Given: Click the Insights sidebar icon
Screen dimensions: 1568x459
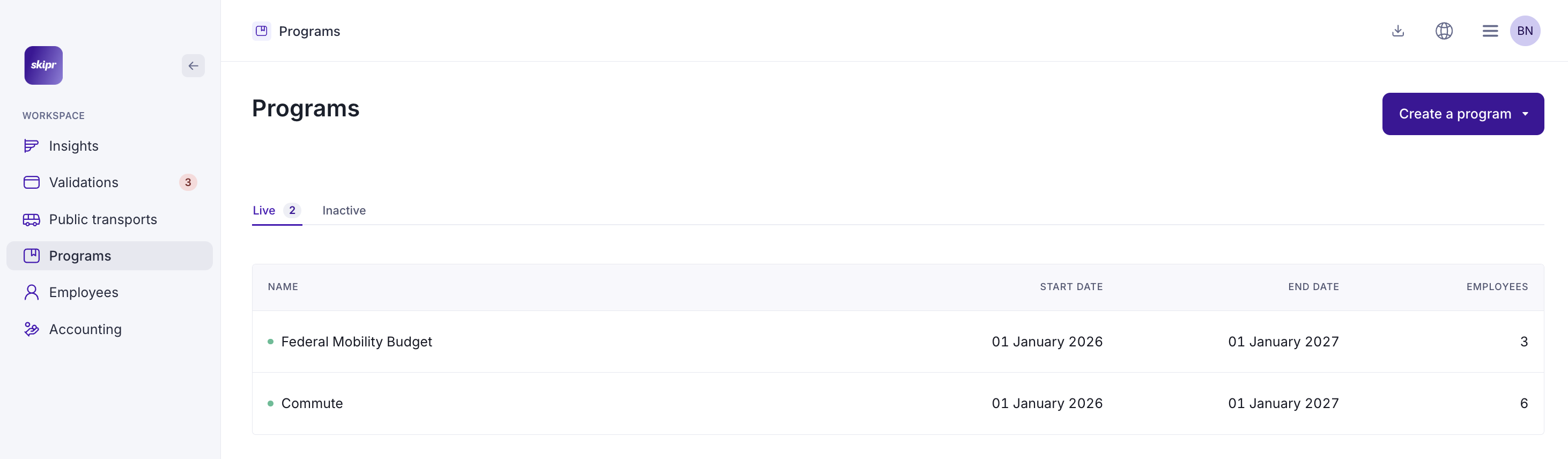Looking at the screenshot, I should (x=31, y=146).
